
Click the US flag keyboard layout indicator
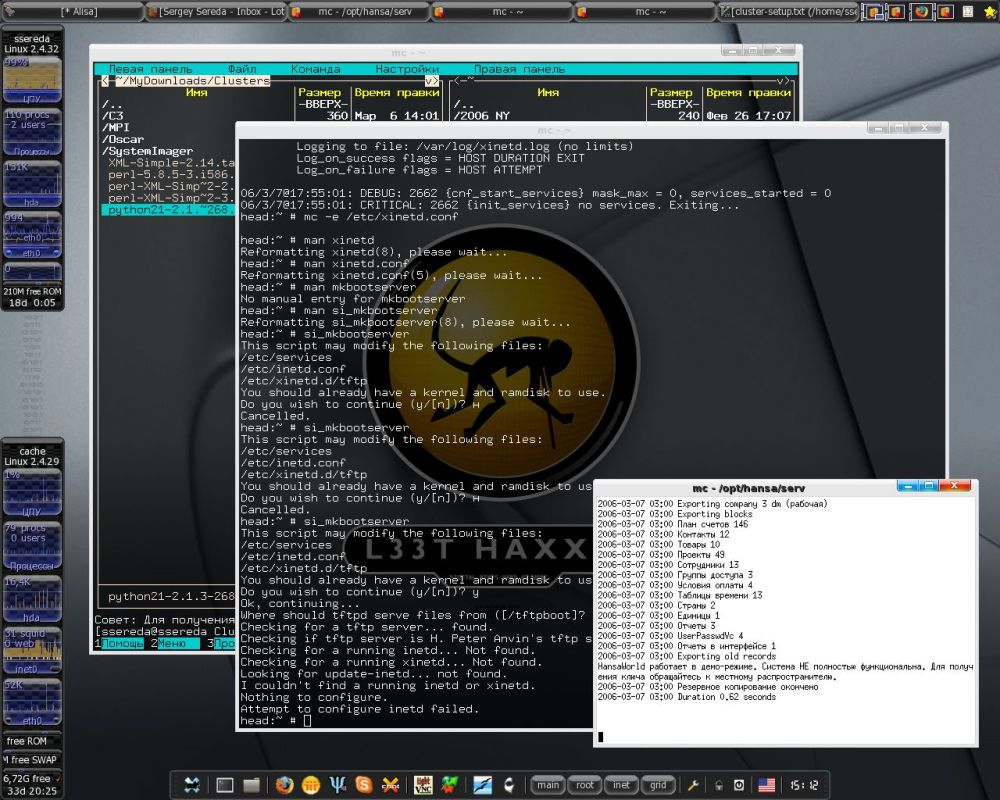pyautogui.click(x=767, y=785)
